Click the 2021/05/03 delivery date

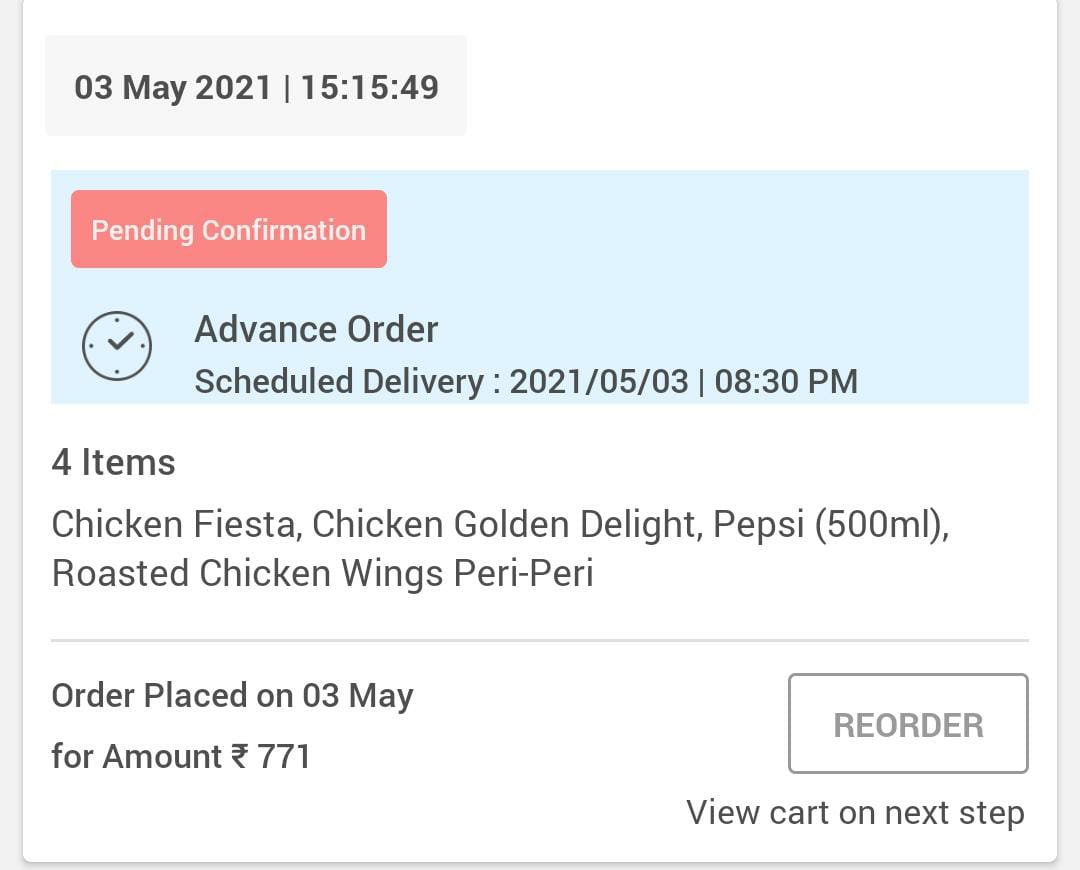[599, 382]
